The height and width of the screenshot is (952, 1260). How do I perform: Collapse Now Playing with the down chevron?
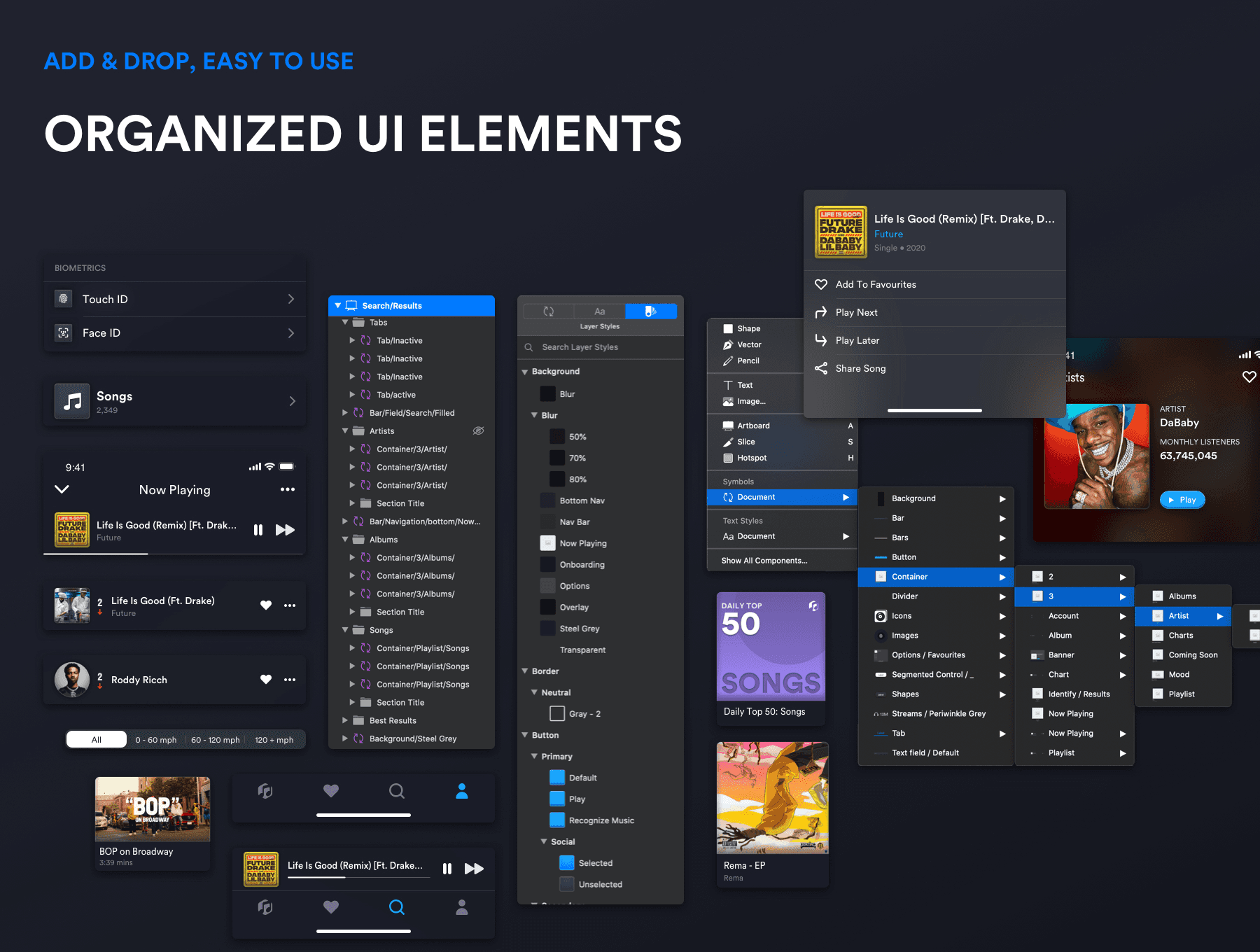[62, 489]
